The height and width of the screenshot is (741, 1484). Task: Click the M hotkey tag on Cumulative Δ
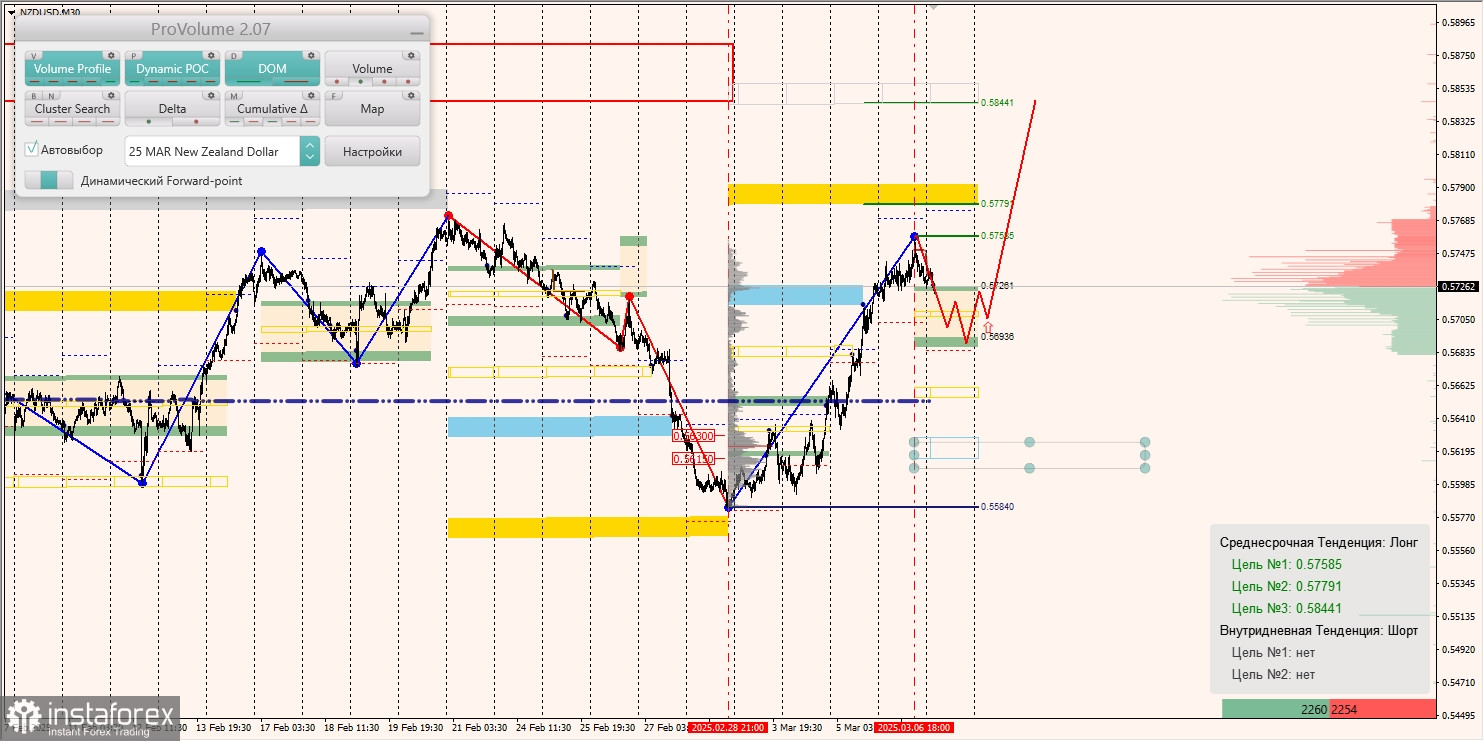pyautogui.click(x=234, y=96)
